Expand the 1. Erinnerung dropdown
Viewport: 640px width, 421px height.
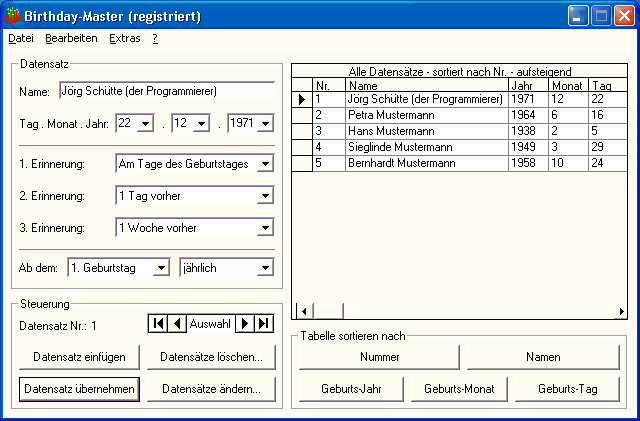tap(265, 164)
